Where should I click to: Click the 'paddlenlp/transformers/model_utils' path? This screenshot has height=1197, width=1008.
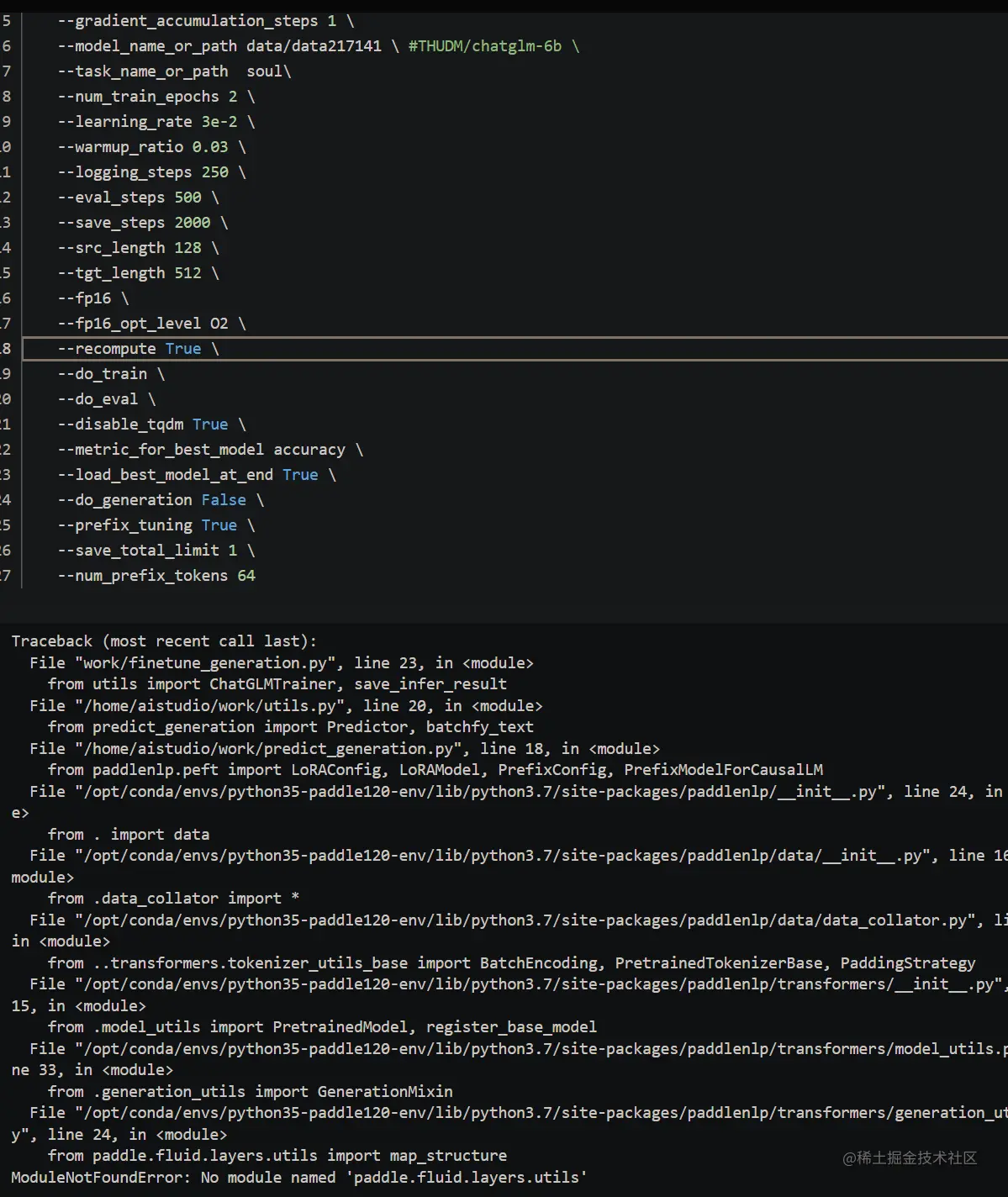click(x=541, y=1048)
